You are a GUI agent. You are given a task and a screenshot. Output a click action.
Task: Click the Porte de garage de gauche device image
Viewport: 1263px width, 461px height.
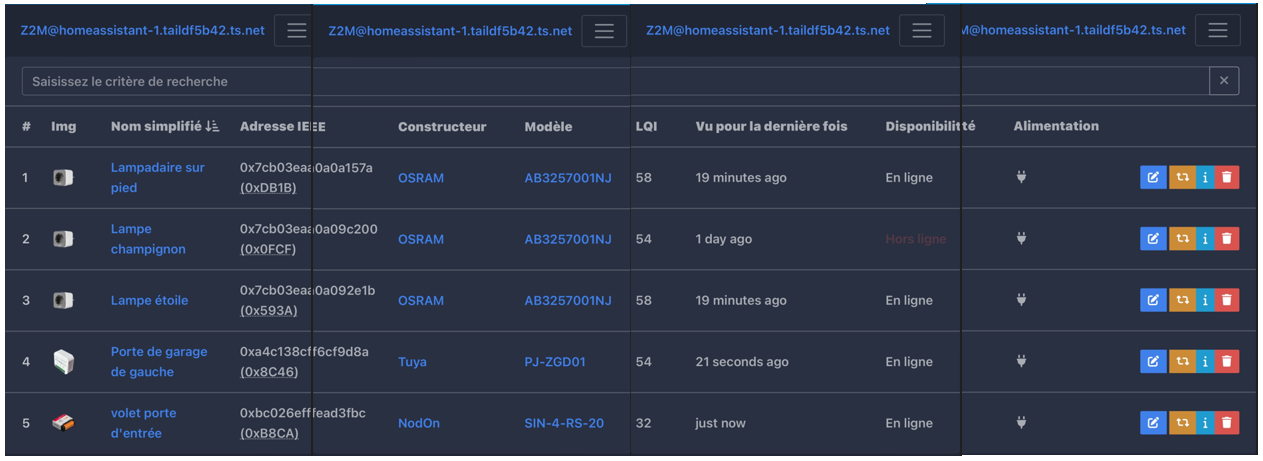[63, 362]
